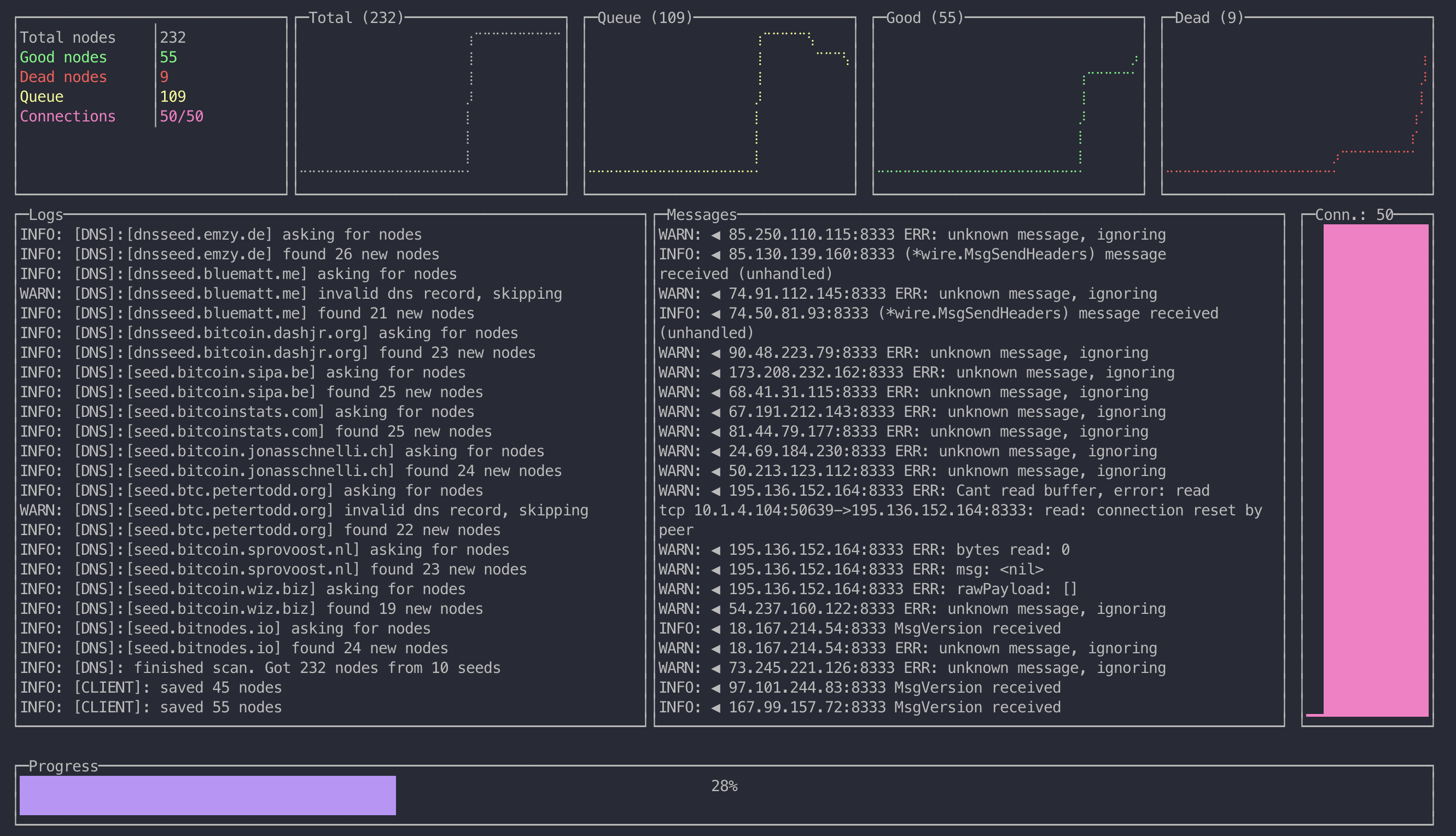Click the Conn.: 50 panel title
This screenshot has height=836, width=1456.
point(1353,214)
